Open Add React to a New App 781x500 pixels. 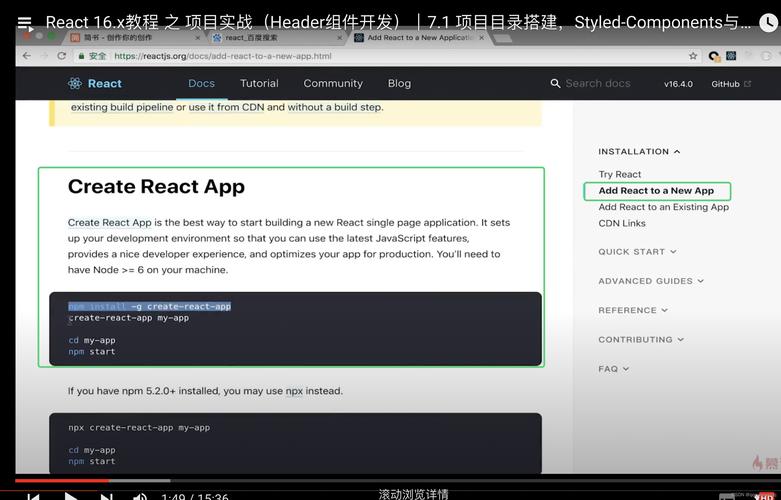pos(656,191)
